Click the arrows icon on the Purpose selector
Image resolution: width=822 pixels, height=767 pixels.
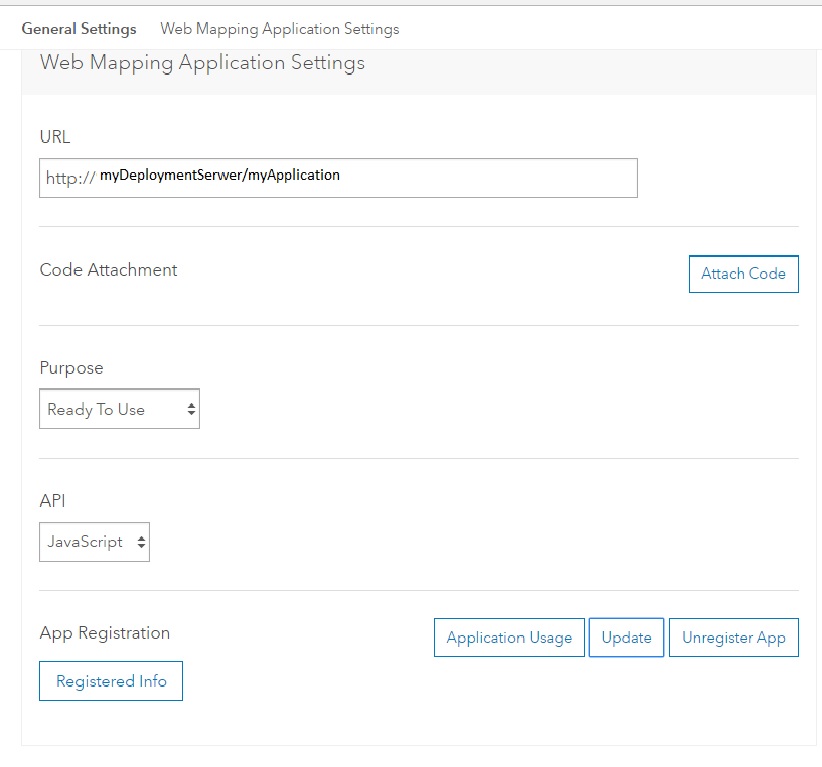pos(190,409)
